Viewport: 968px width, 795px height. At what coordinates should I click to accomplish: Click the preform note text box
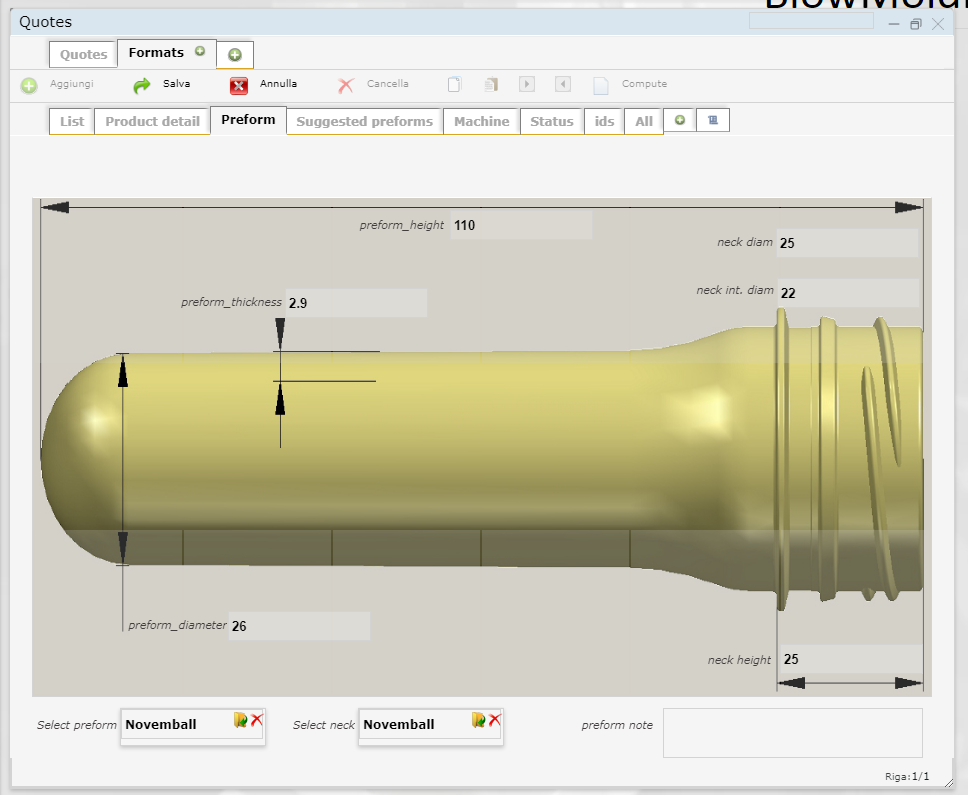[792, 732]
